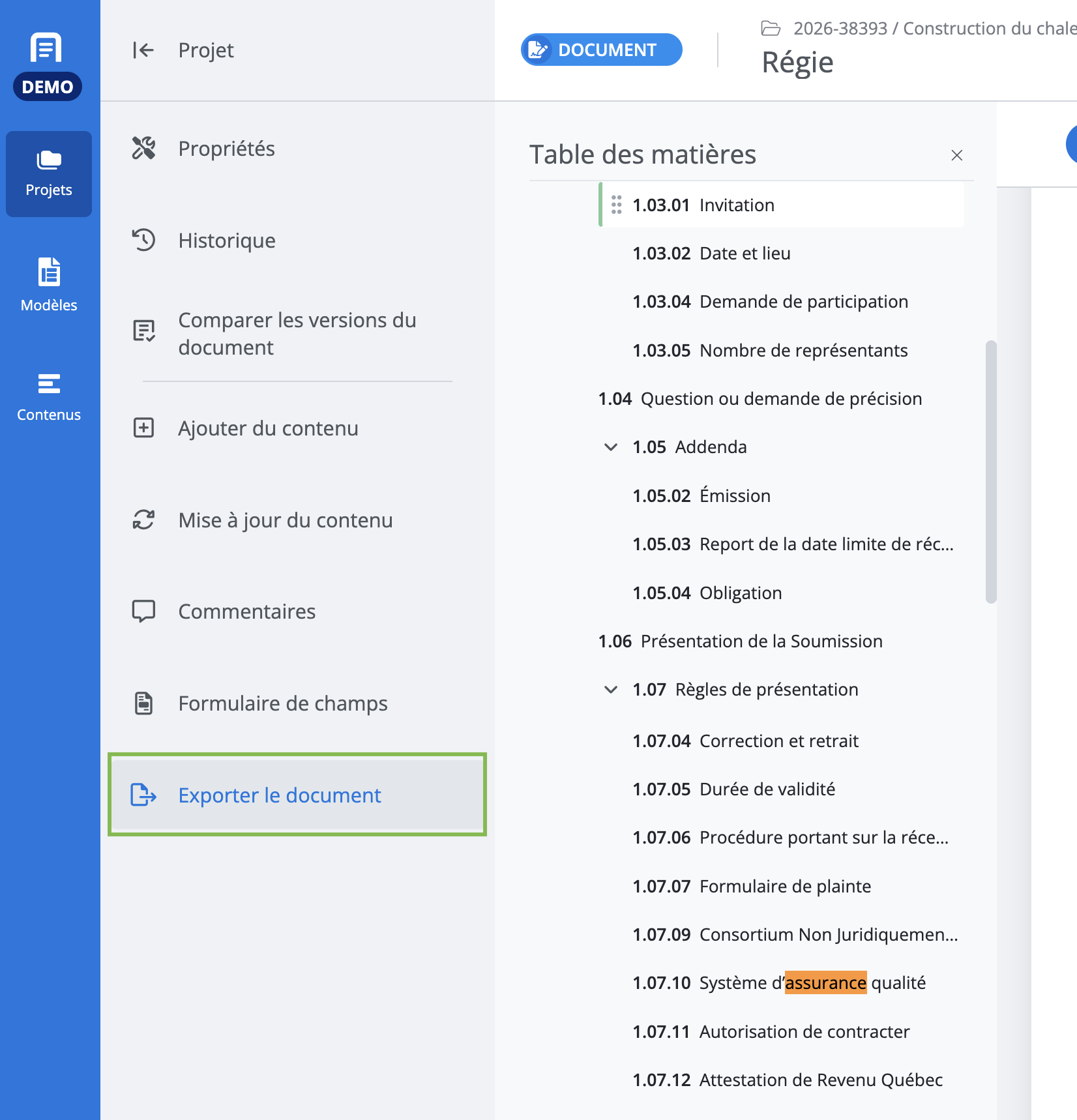1077x1120 pixels.
Task: Click the Ajouter du contenu plus icon
Action: pyautogui.click(x=143, y=428)
